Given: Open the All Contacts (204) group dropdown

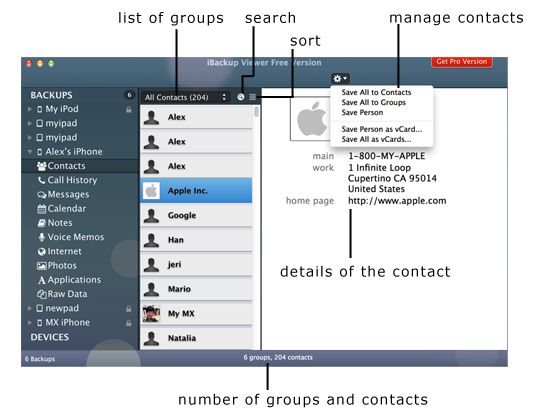Looking at the screenshot, I should [x=186, y=97].
